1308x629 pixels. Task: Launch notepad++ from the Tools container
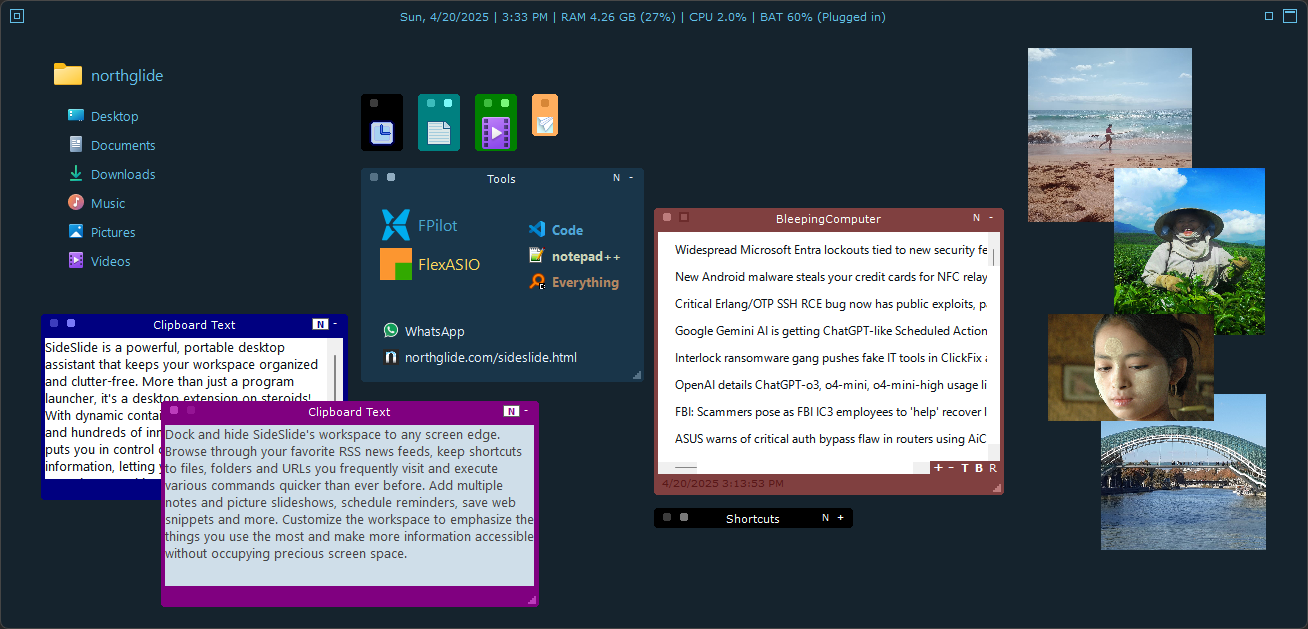tap(574, 256)
